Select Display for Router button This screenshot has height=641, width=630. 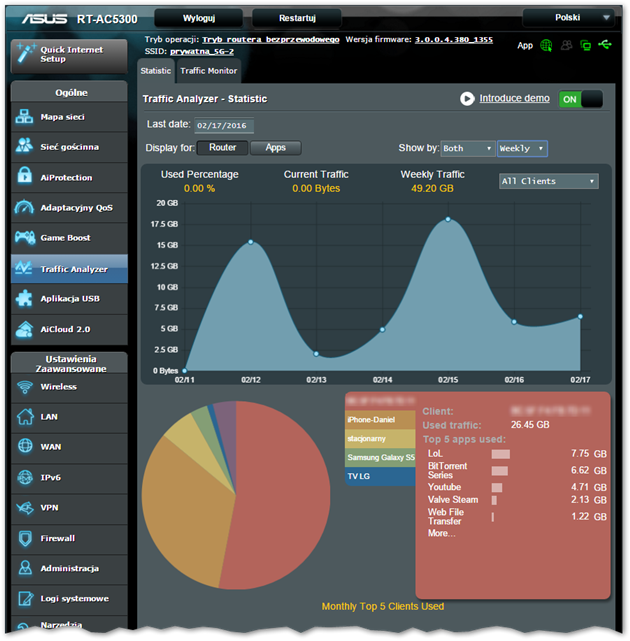click(222, 148)
